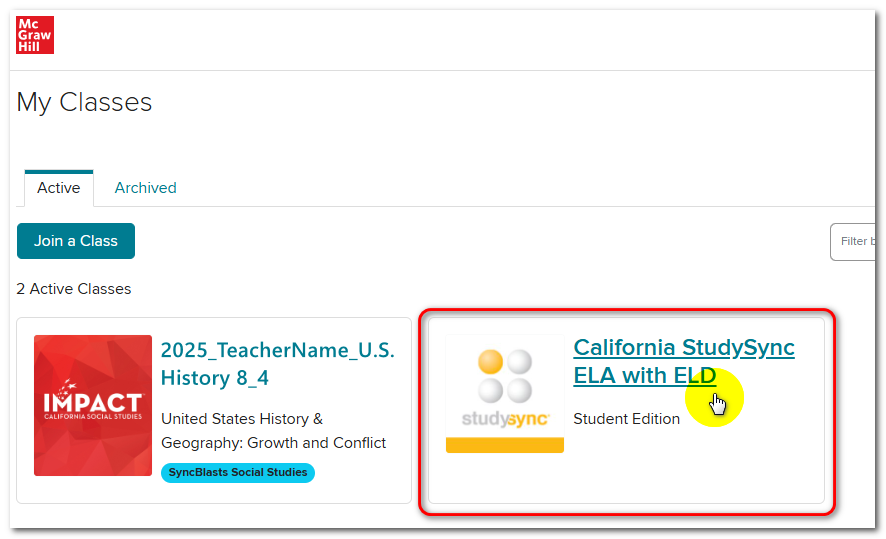Open 2025_TeacherName_U.S. History 8_4 class link

point(277,364)
